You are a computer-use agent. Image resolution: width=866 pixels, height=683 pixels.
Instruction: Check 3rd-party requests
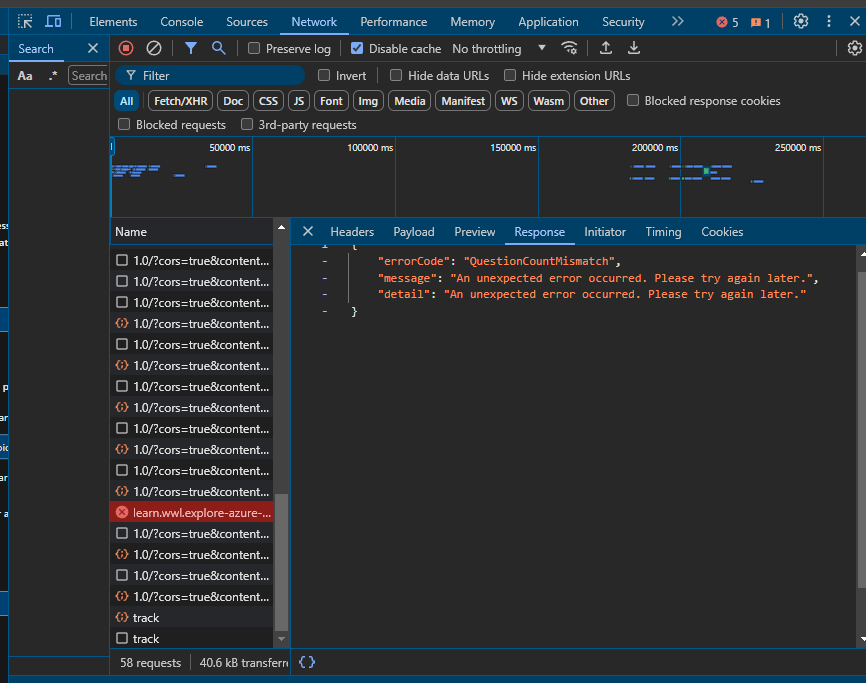247,124
